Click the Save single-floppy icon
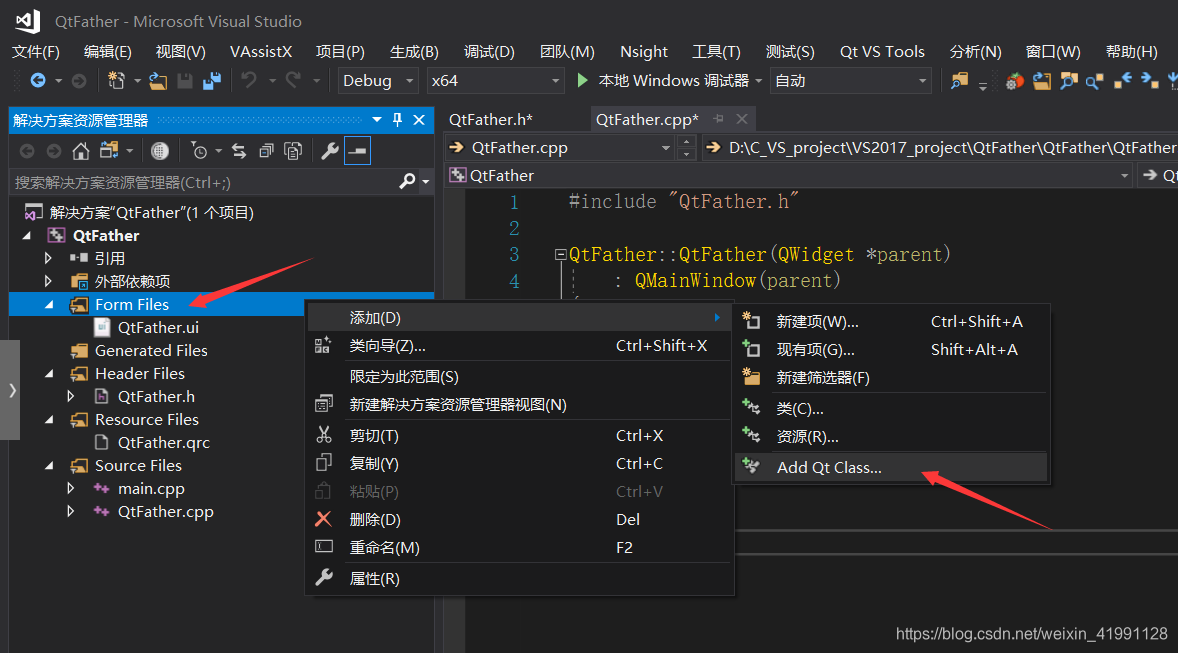This screenshot has width=1178, height=653. tap(185, 80)
